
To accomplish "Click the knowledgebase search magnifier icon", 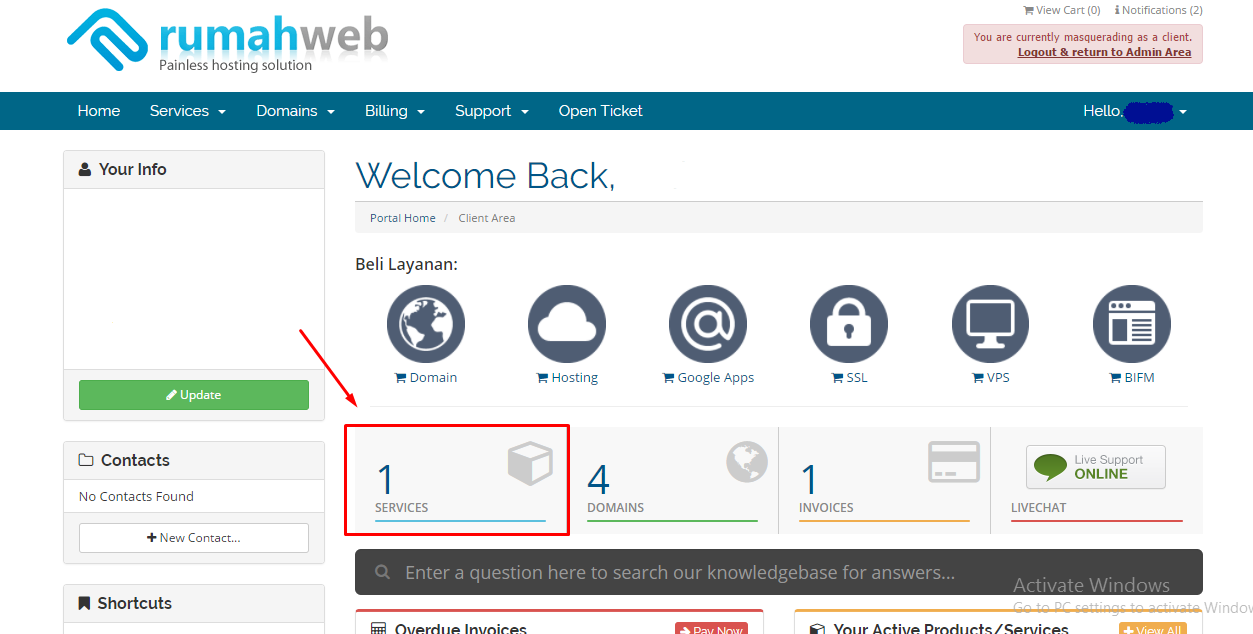I will click(x=382, y=573).
